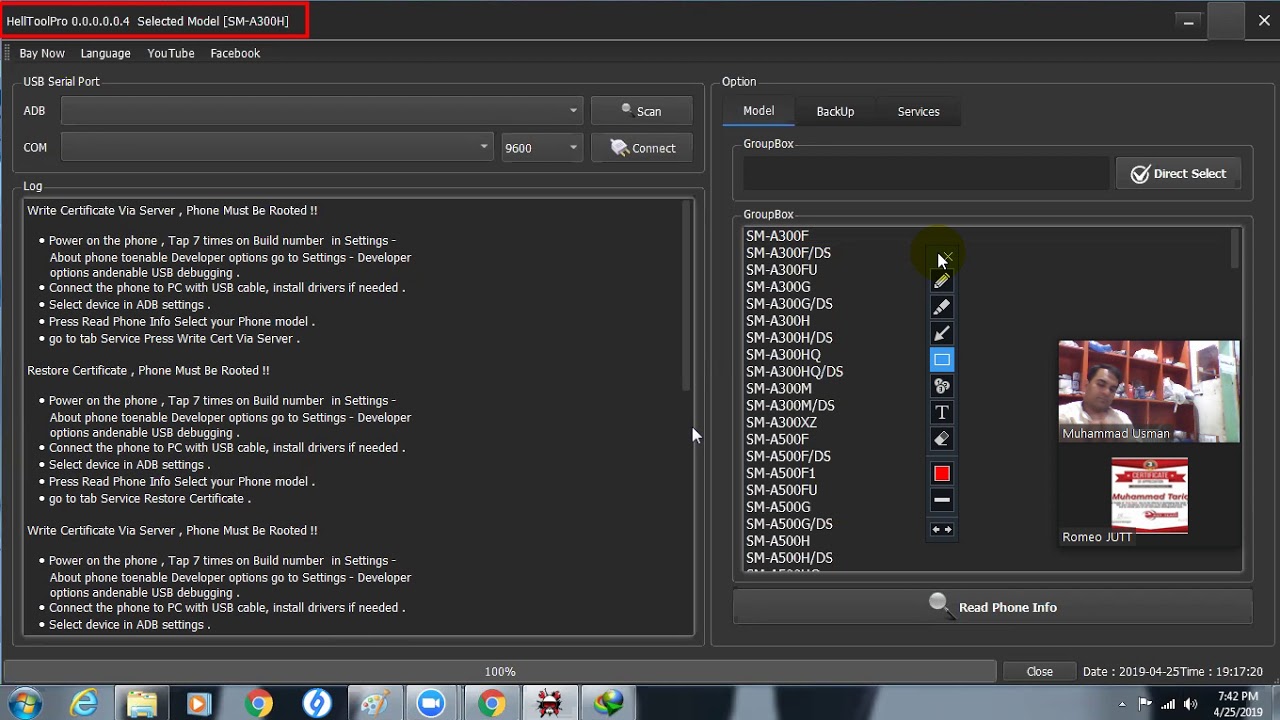Image resolution: width=1280 pixels, height=720 pixels.
Task: Open the Windows Start menu
Action: point(24,704)
